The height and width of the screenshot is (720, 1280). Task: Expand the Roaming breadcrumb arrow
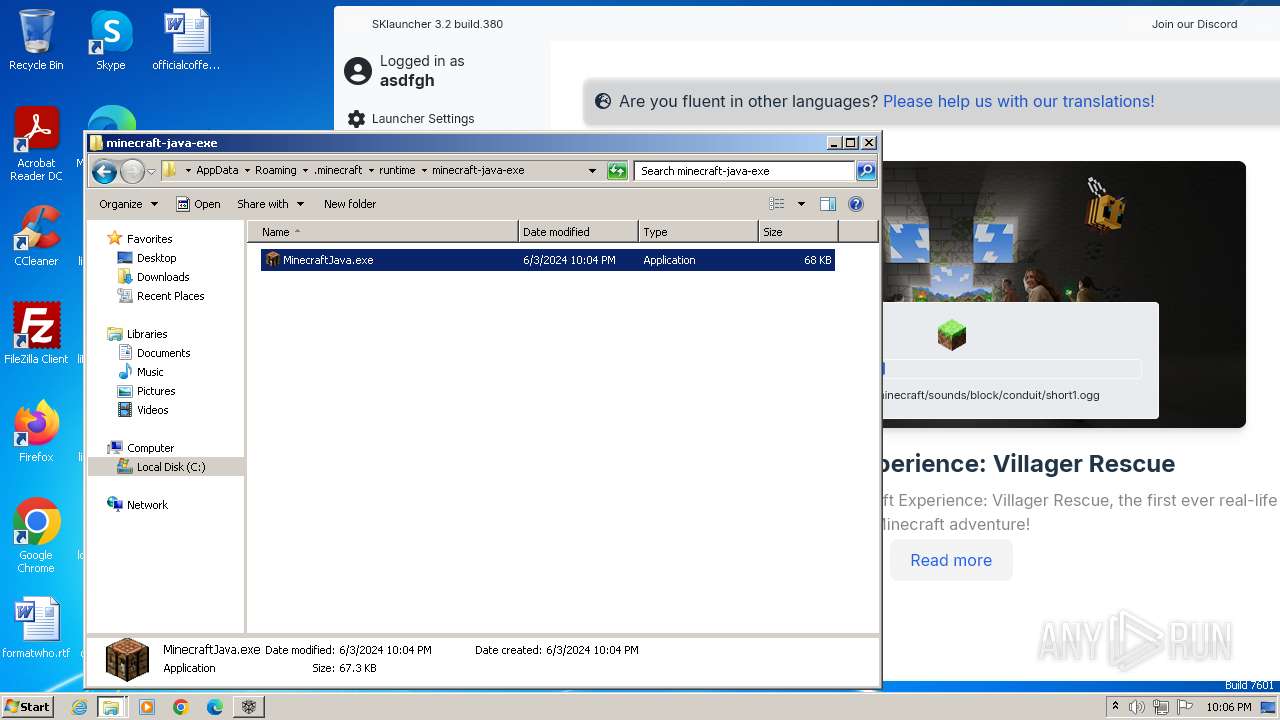pyautogui.click(x=305, y=171)
